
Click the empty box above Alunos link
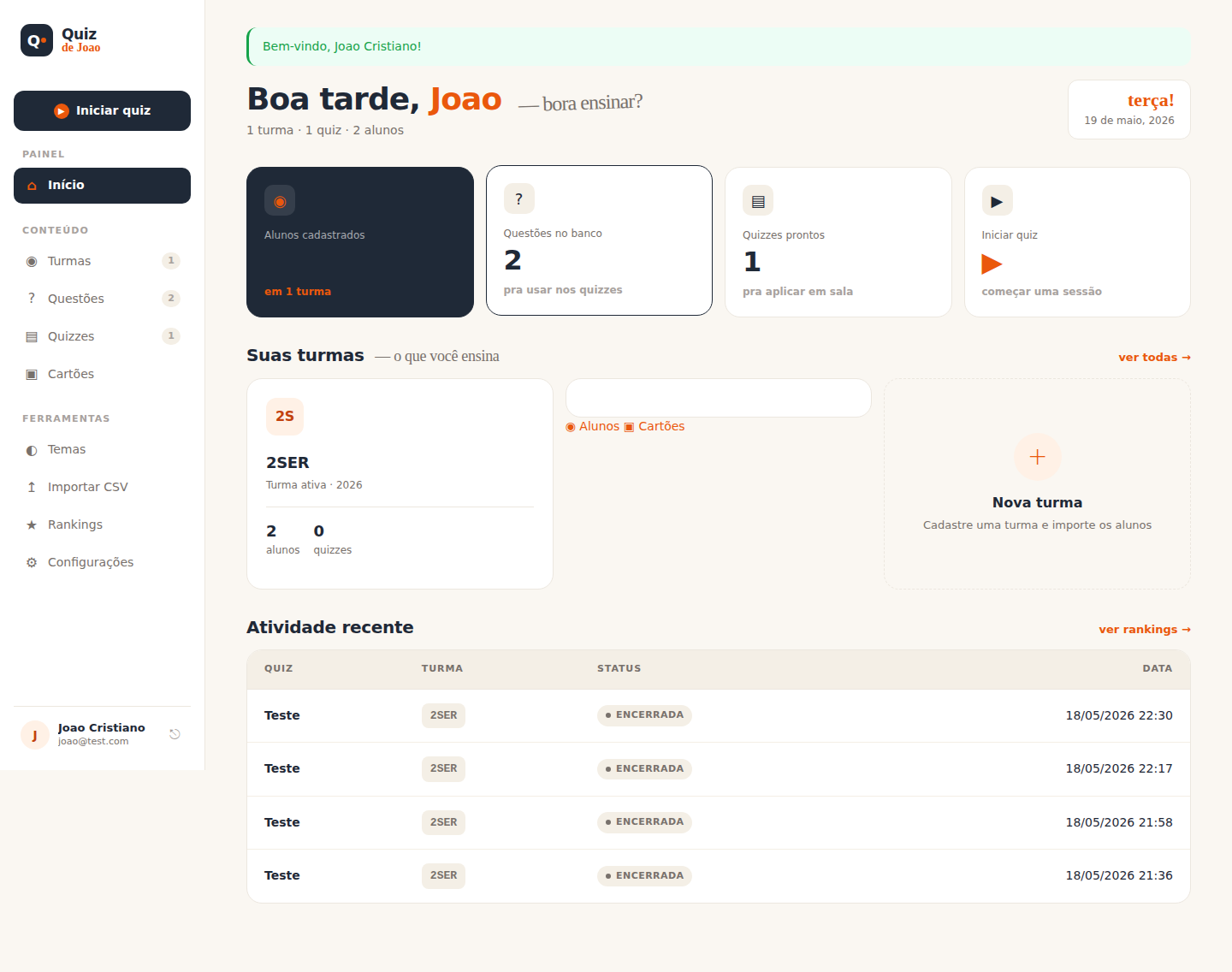(719, 398)
